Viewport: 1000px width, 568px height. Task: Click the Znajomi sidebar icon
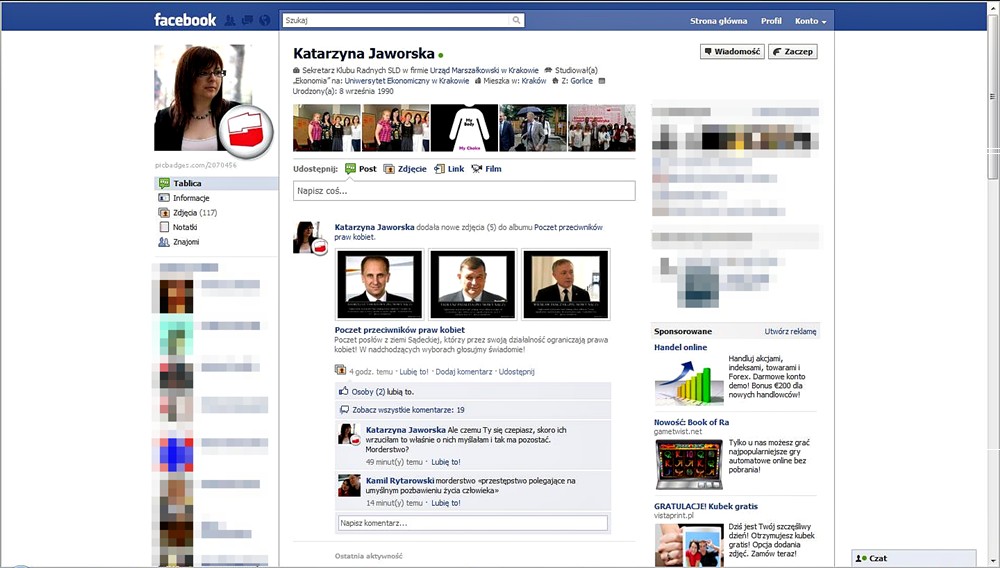coord(164,242)
